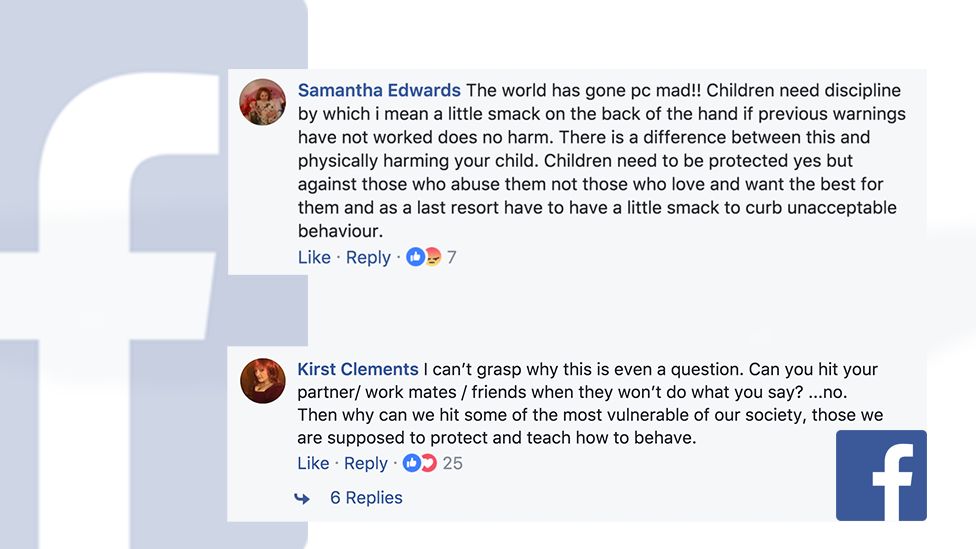Click Samantha Edwards' profile picture
The width and height of the screenshot is (976, 549).
(263, 101)
